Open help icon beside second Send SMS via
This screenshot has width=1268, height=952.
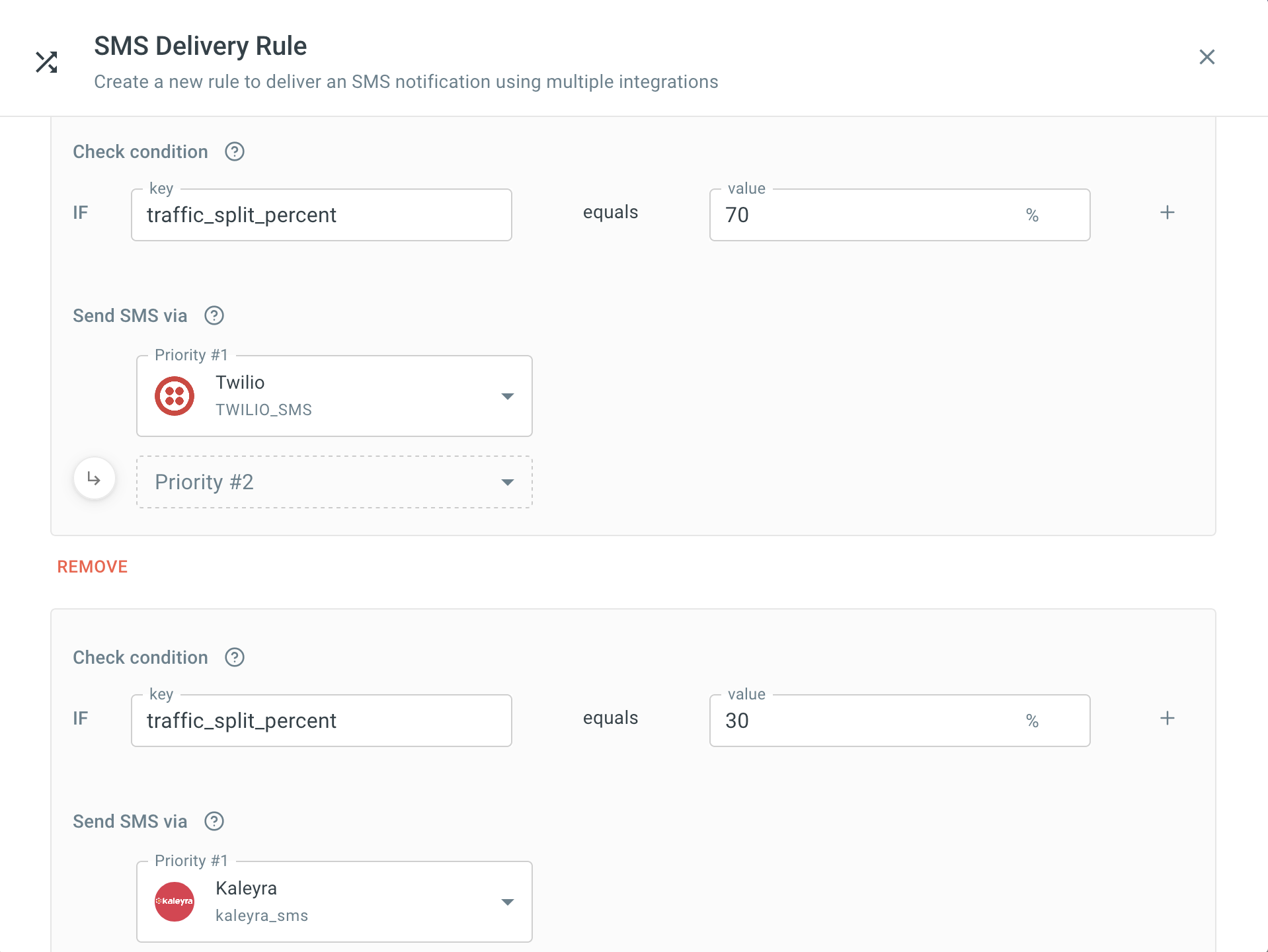click(214, 822)
